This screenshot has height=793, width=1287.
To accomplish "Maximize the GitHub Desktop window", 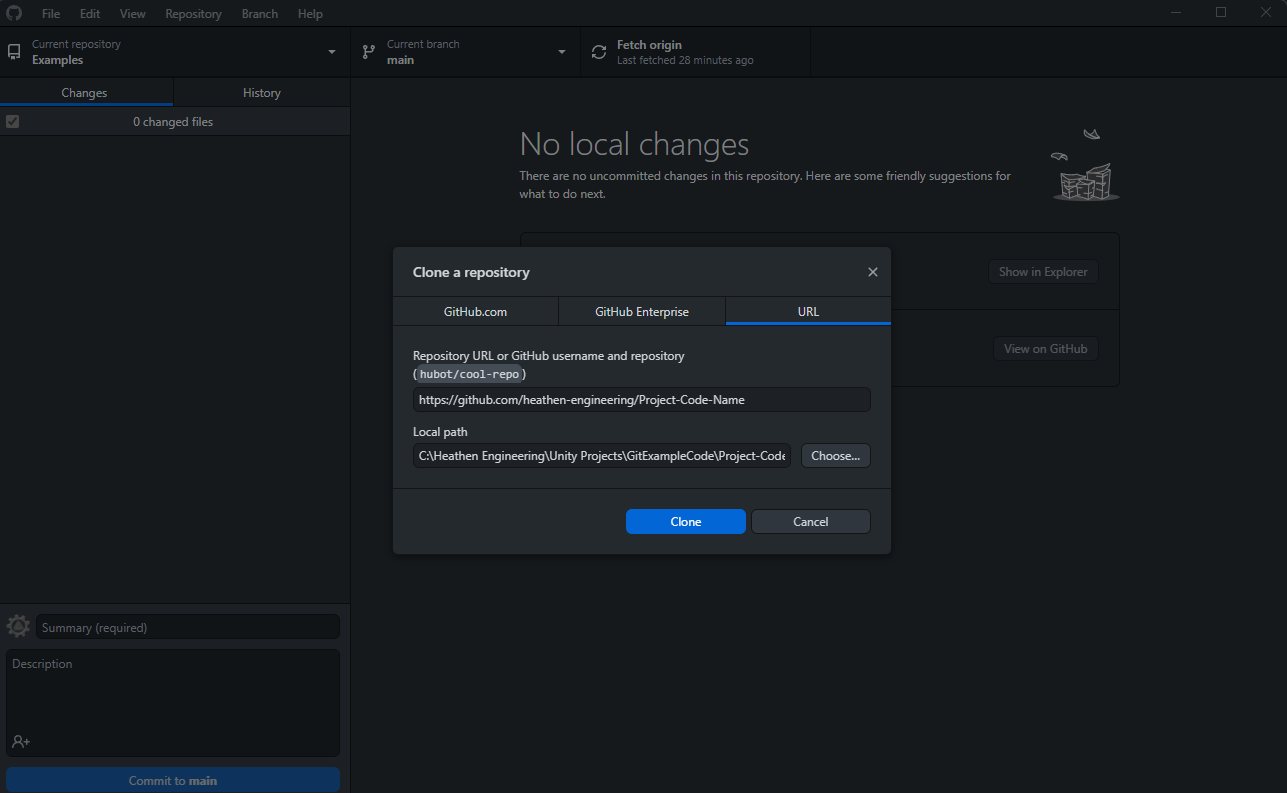I will [x=1221, y=13].
